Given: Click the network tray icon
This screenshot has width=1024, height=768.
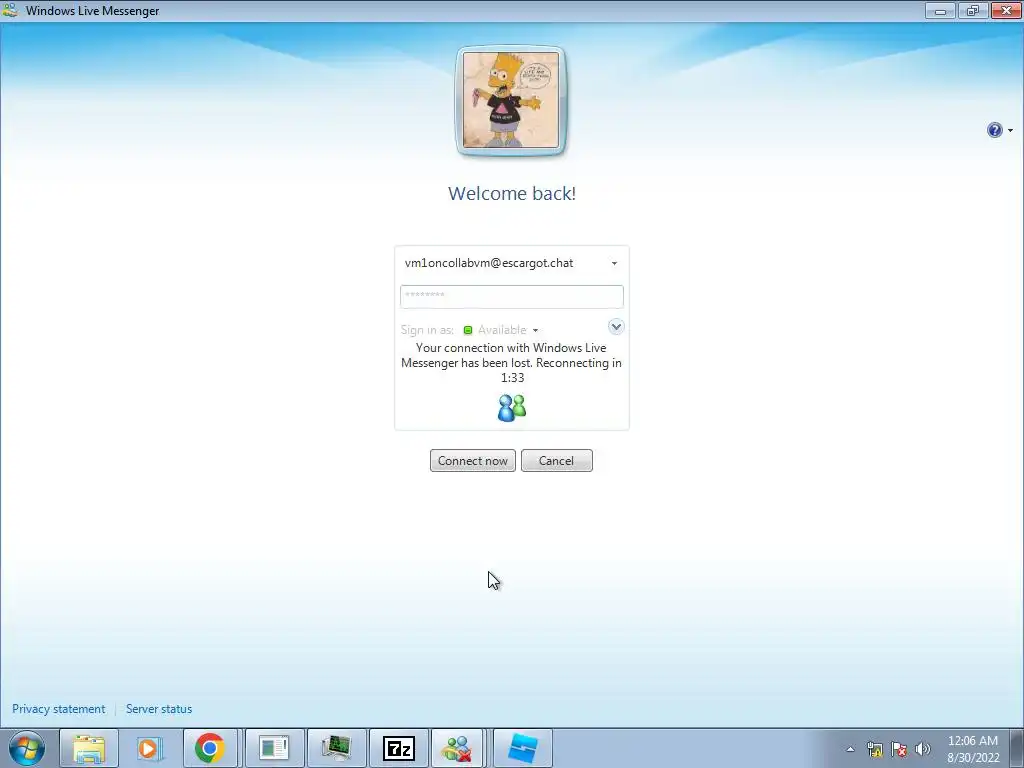Looking at the screenshot, I should (x=874, y=749).
